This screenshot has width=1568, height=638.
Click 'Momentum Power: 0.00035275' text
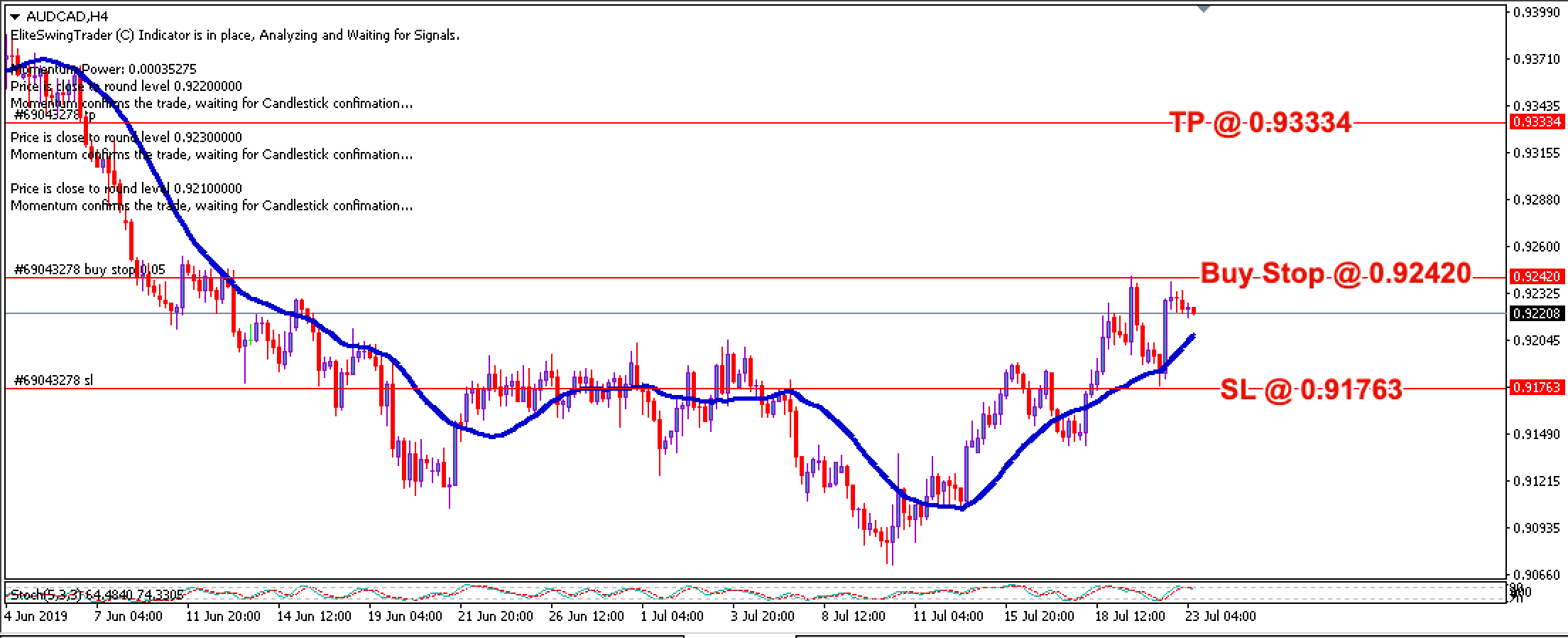[104, 69]
